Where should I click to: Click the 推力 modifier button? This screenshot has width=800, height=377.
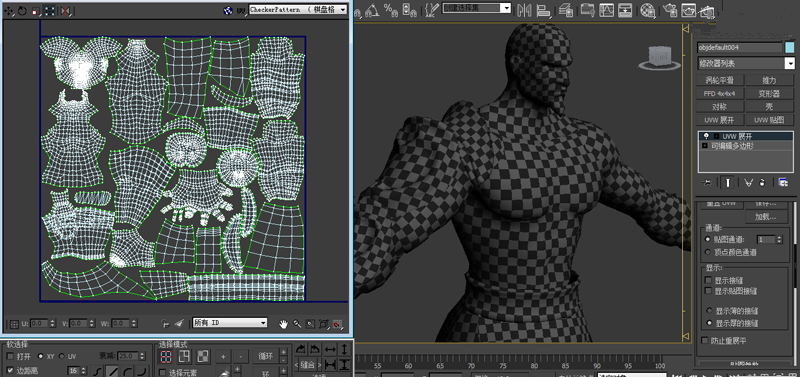pyautogui.click(x=769, y=80)
